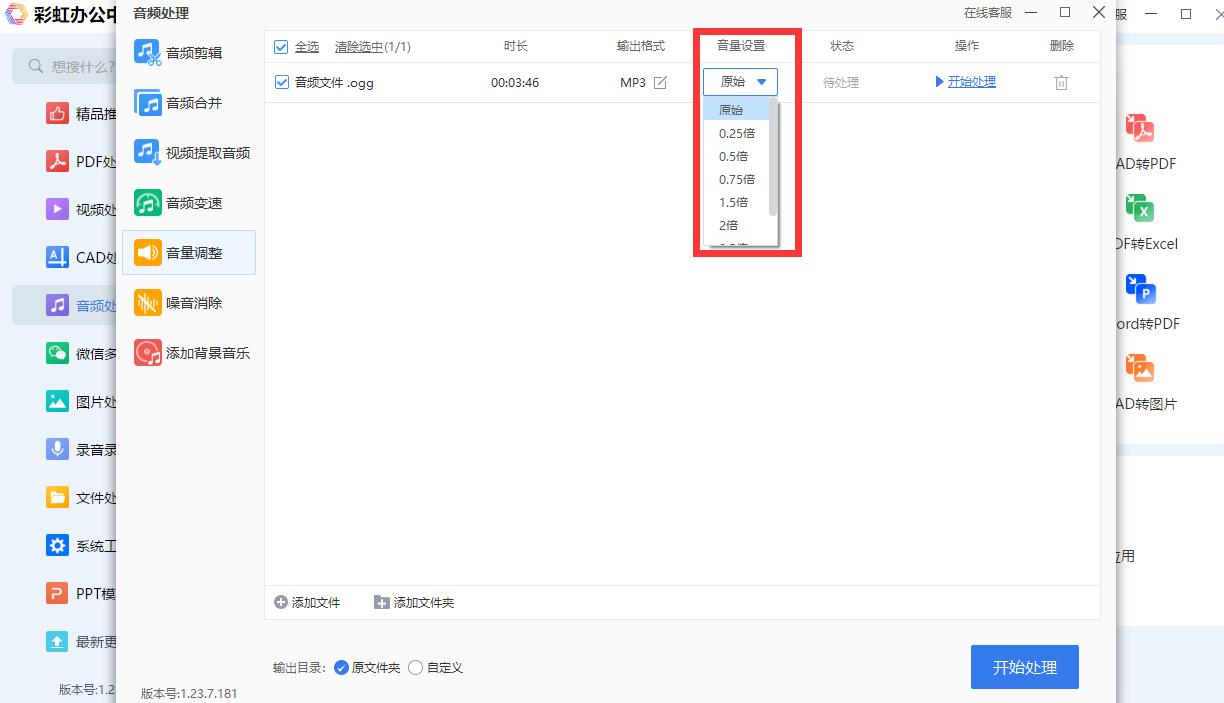The image size is (1224, 703).
Task: Open the 音频剪辑 (audio trim) tool
Action: 189,51
